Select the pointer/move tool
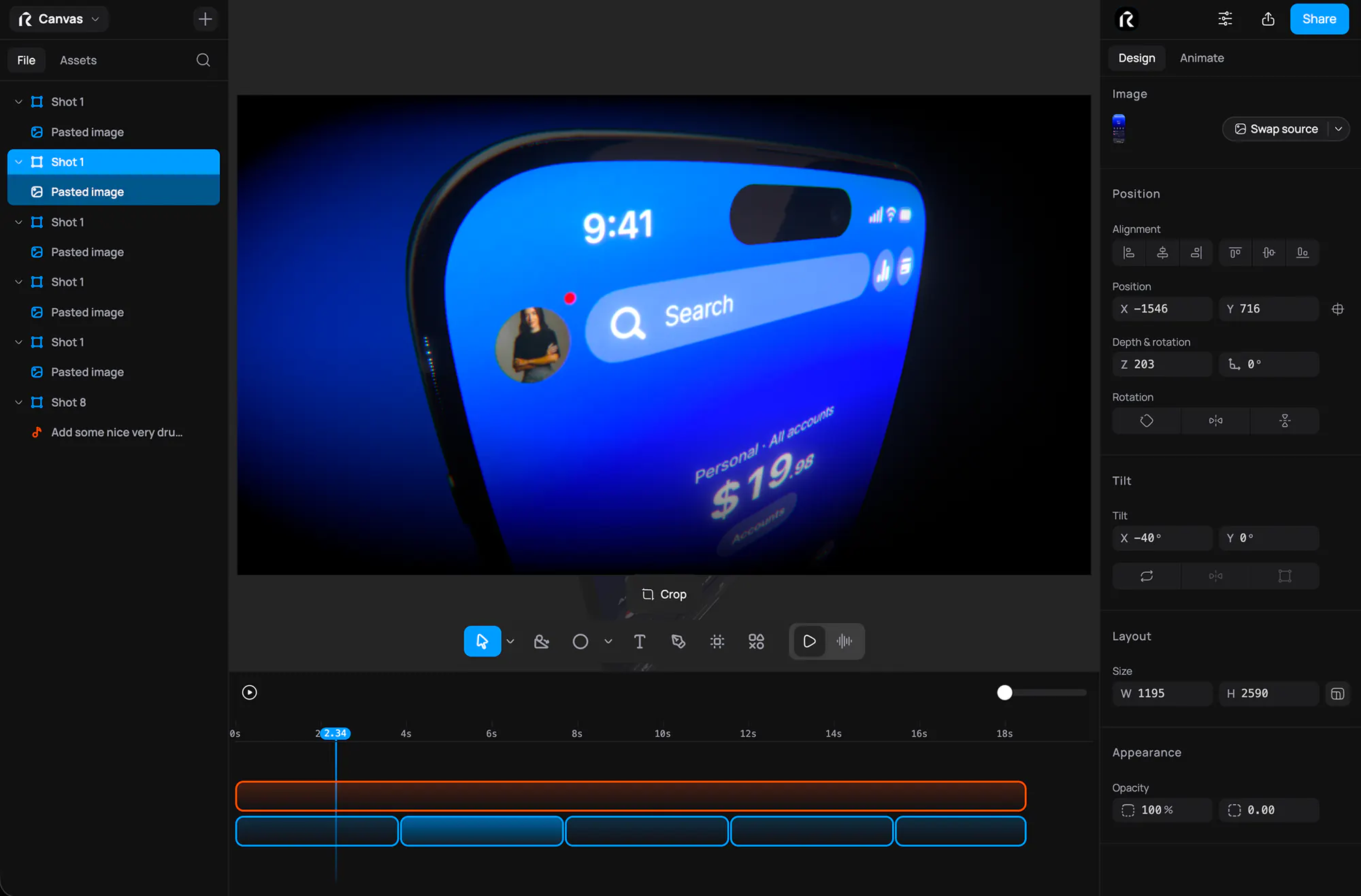Viewport: 1361px width, 896px height. pyautogui.click(x=482, y=642)
